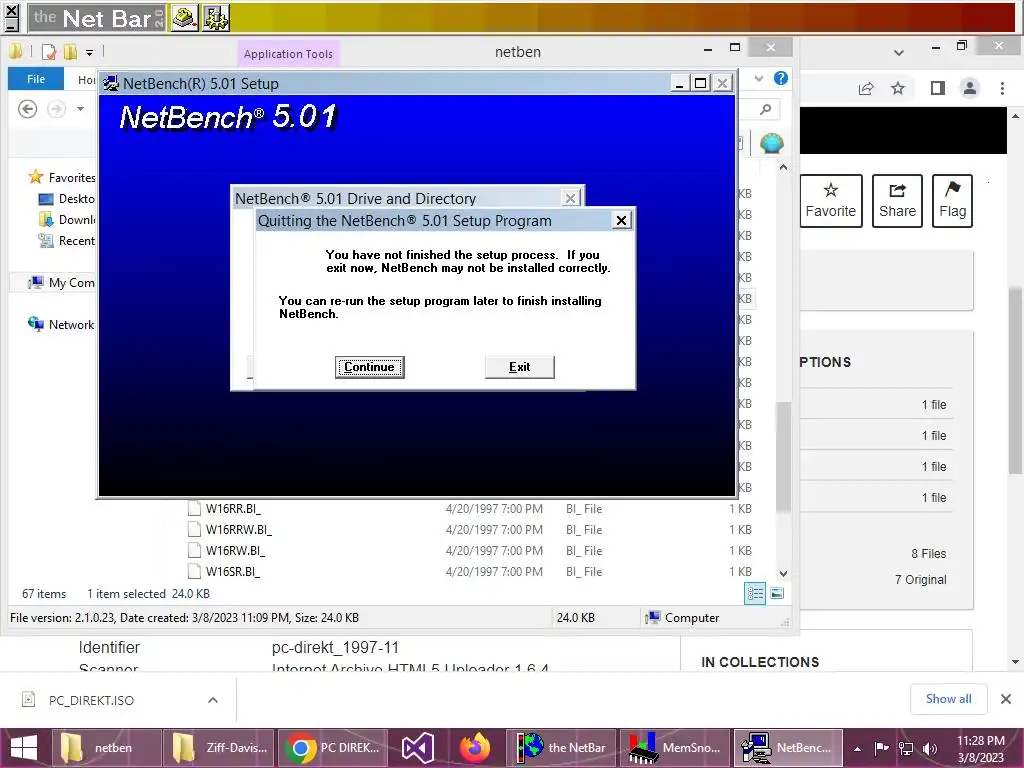Click Show all downloads
The image size is (1024, 768).
948,699
